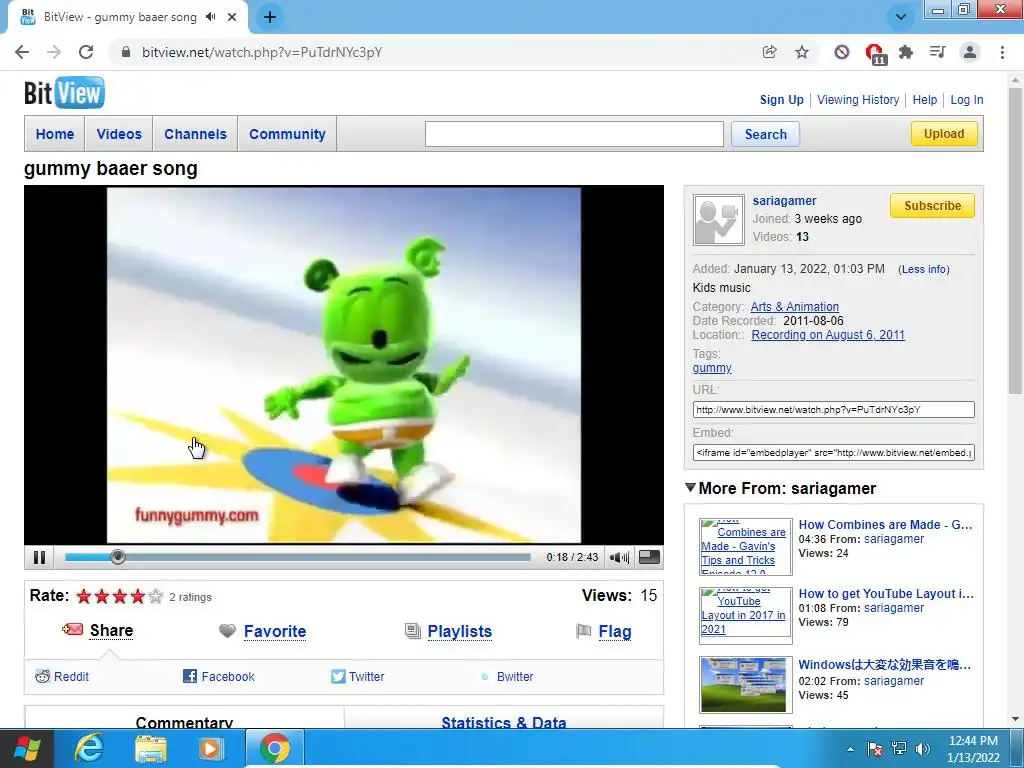The width and height of the screenshot is (1024, 768).
Task: Open the tab search dropdown arrow
Action: pos(901,17)
